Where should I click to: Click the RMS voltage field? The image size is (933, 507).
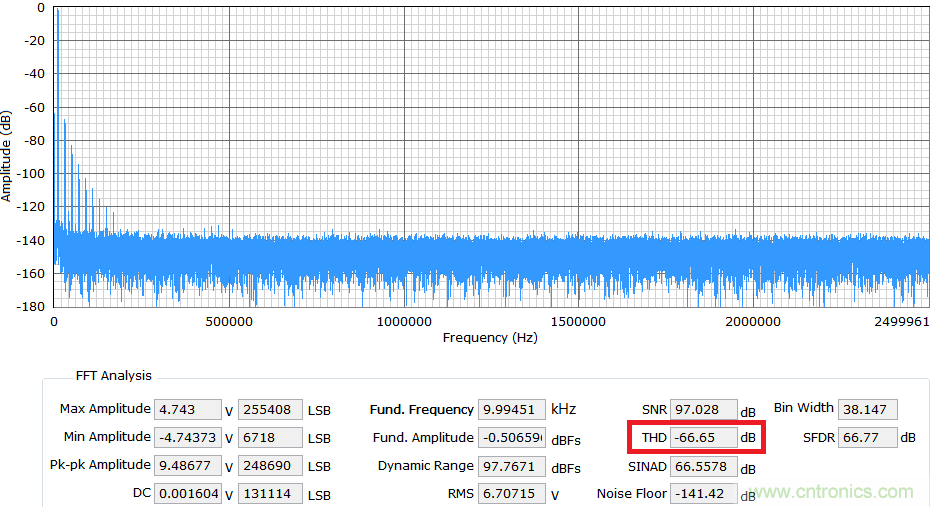(512, 493)
